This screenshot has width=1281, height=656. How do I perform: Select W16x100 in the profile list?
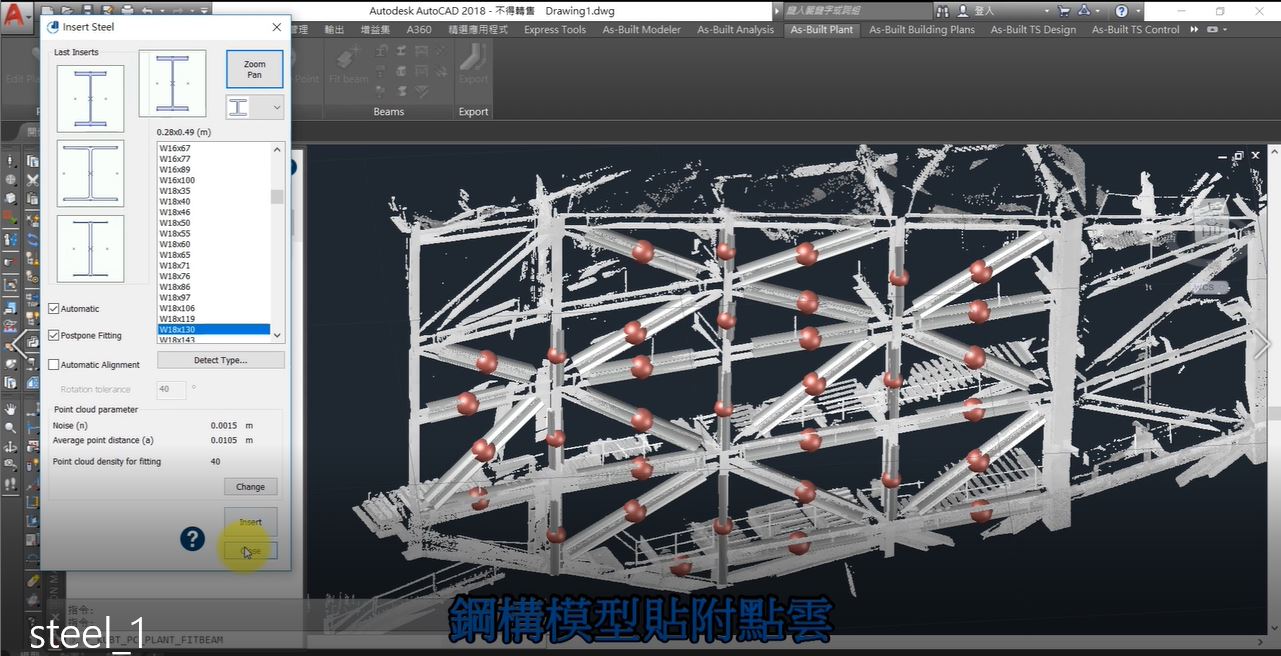tap(214, 181)
